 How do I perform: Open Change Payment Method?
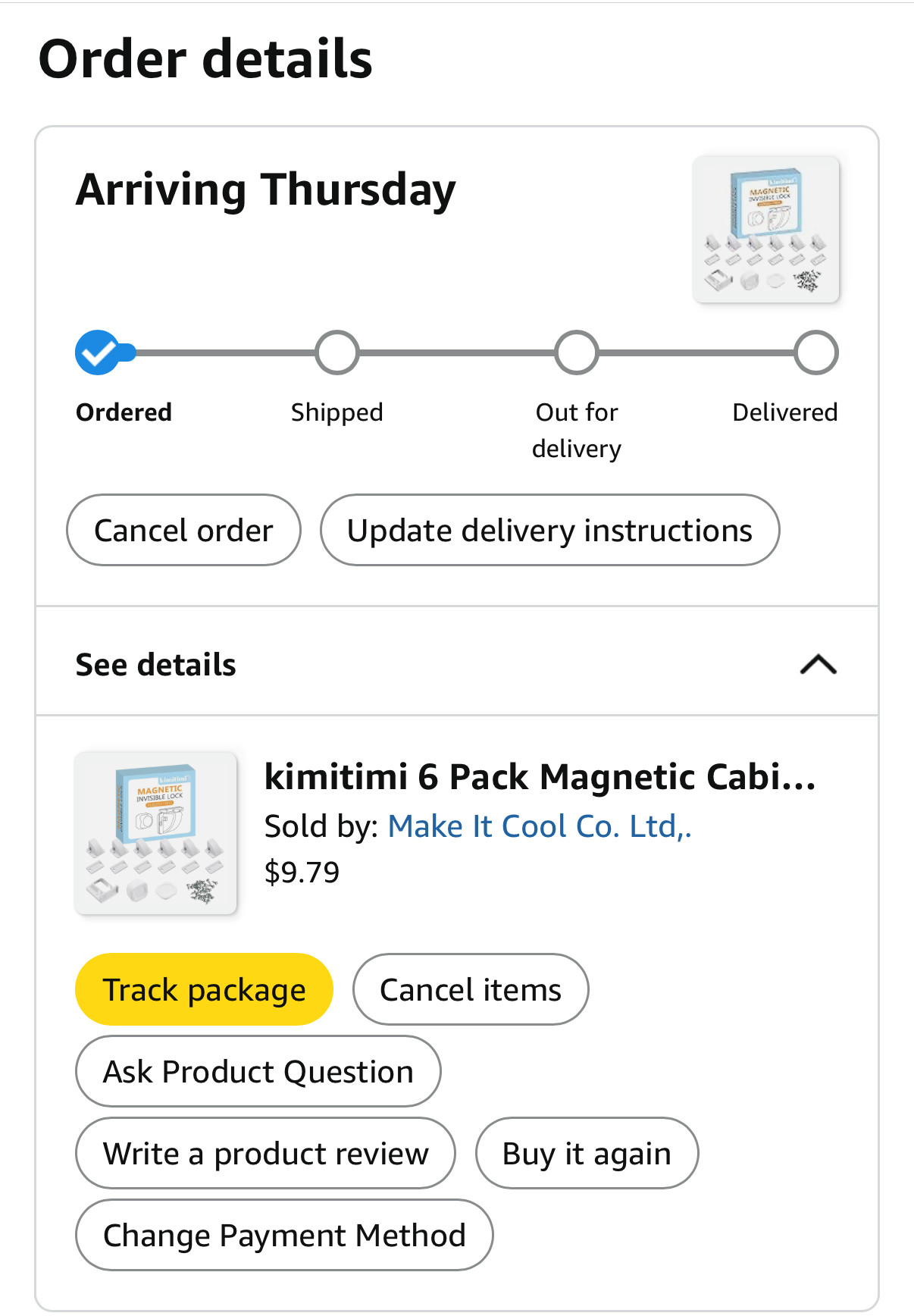tap(284, 1236)
